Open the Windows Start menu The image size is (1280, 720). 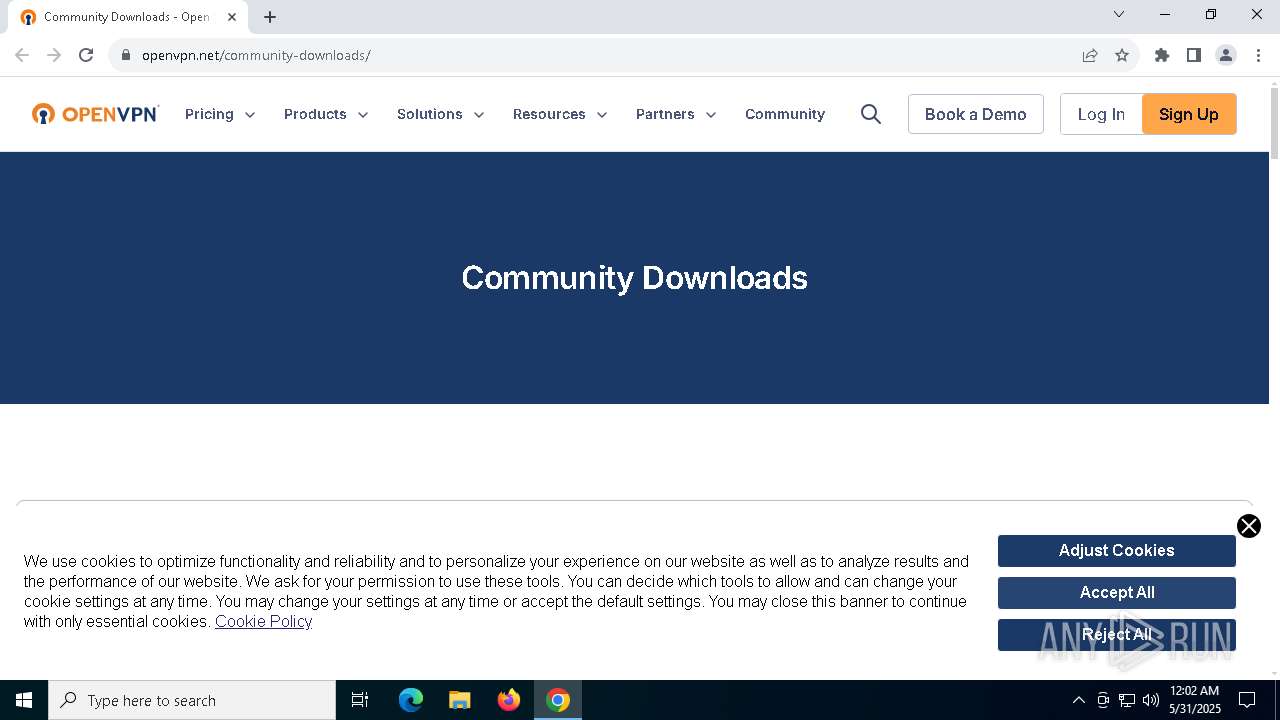tap(24, 700)
